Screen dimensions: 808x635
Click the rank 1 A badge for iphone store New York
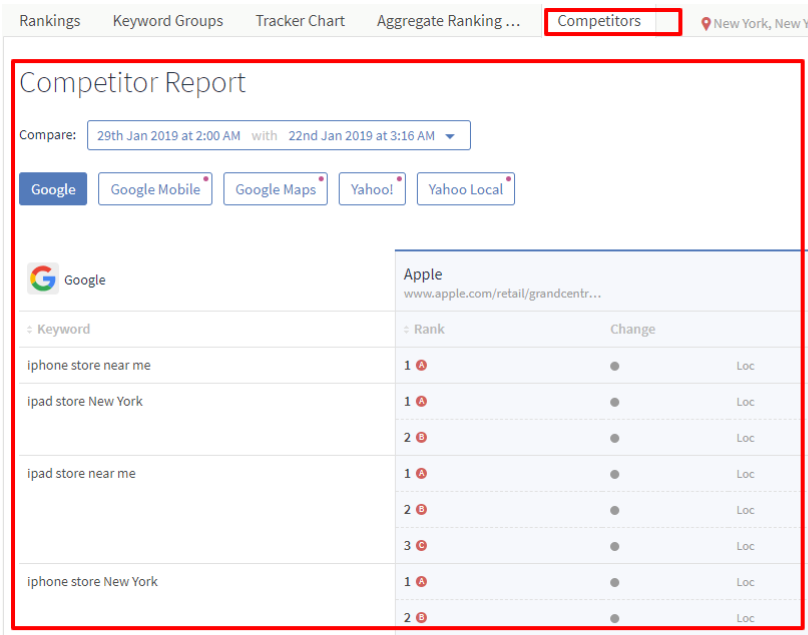click(422, 582)
